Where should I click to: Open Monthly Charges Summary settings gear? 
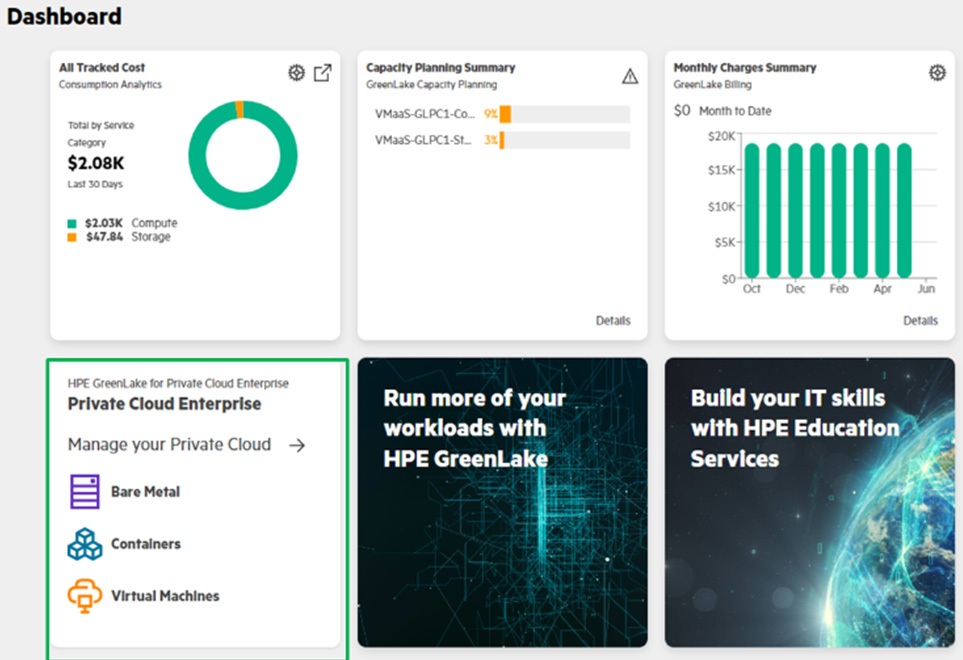(937, 72)
